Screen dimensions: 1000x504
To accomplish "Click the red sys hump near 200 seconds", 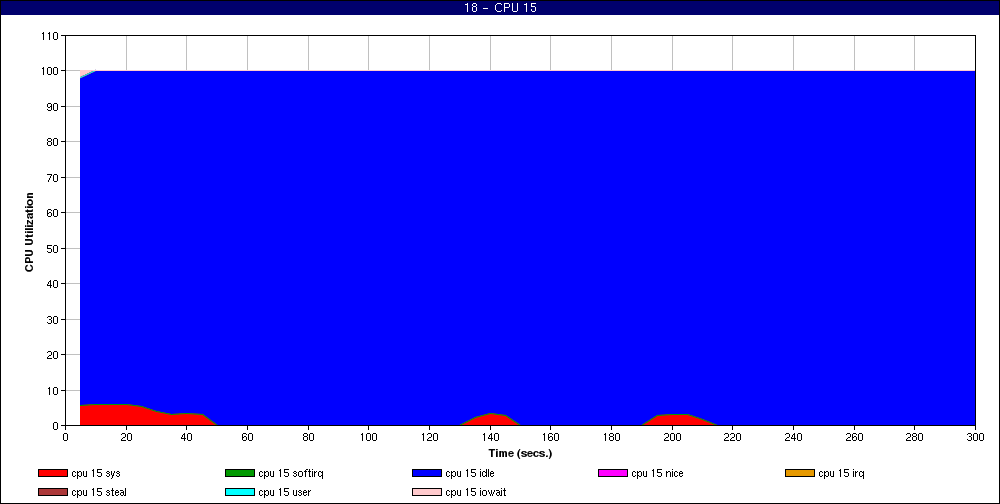I will 679,420.
